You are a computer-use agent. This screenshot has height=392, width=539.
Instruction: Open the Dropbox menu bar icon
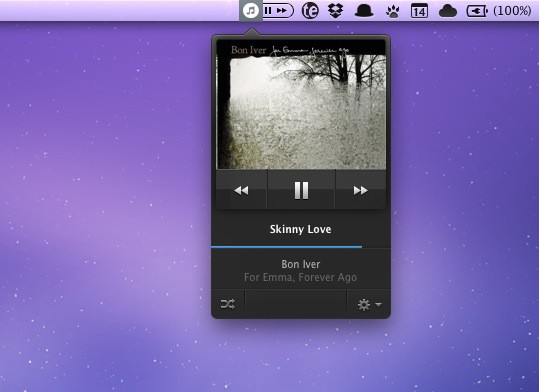point(336,11)
